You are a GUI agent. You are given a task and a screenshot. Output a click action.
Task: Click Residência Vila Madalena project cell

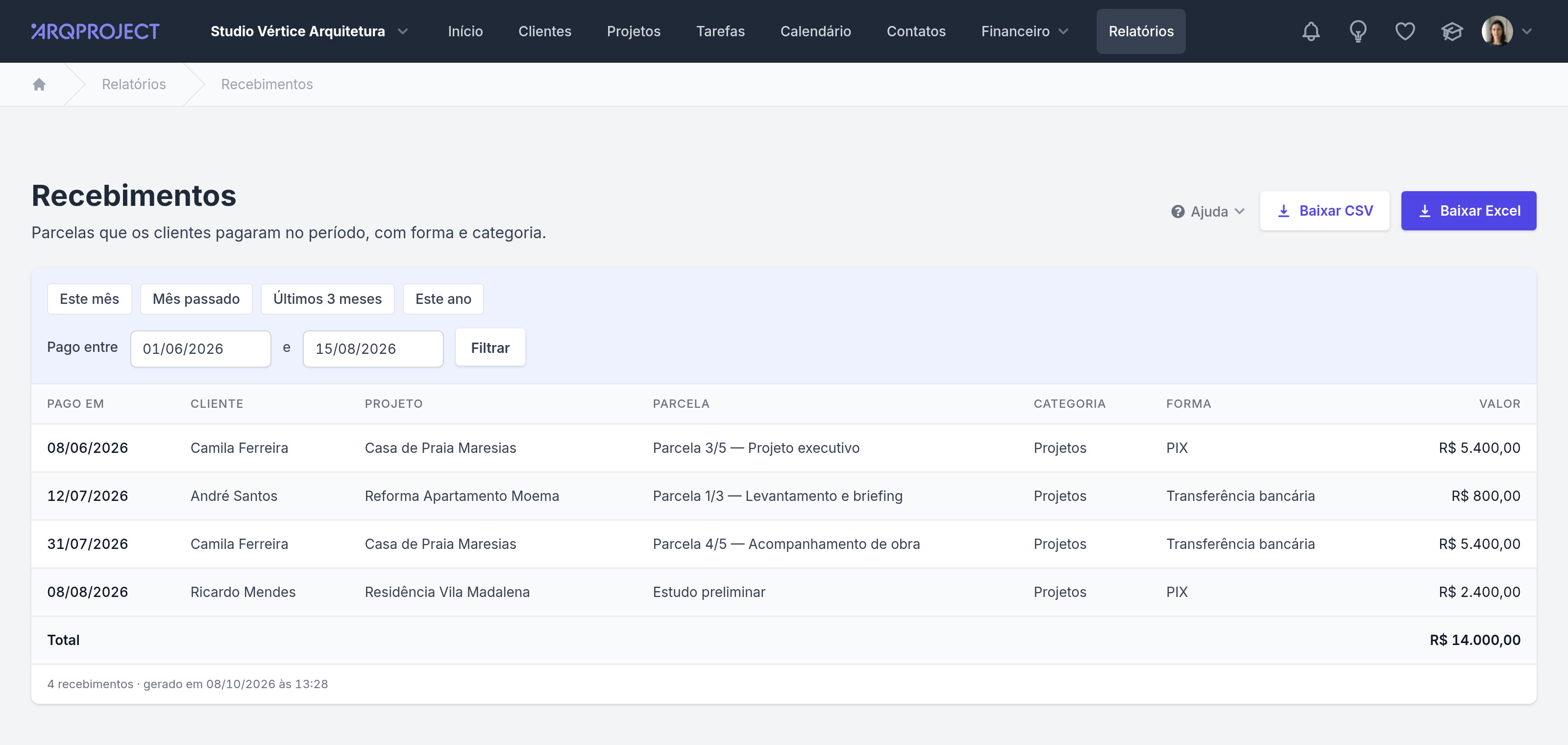click(x=447, y=592)
